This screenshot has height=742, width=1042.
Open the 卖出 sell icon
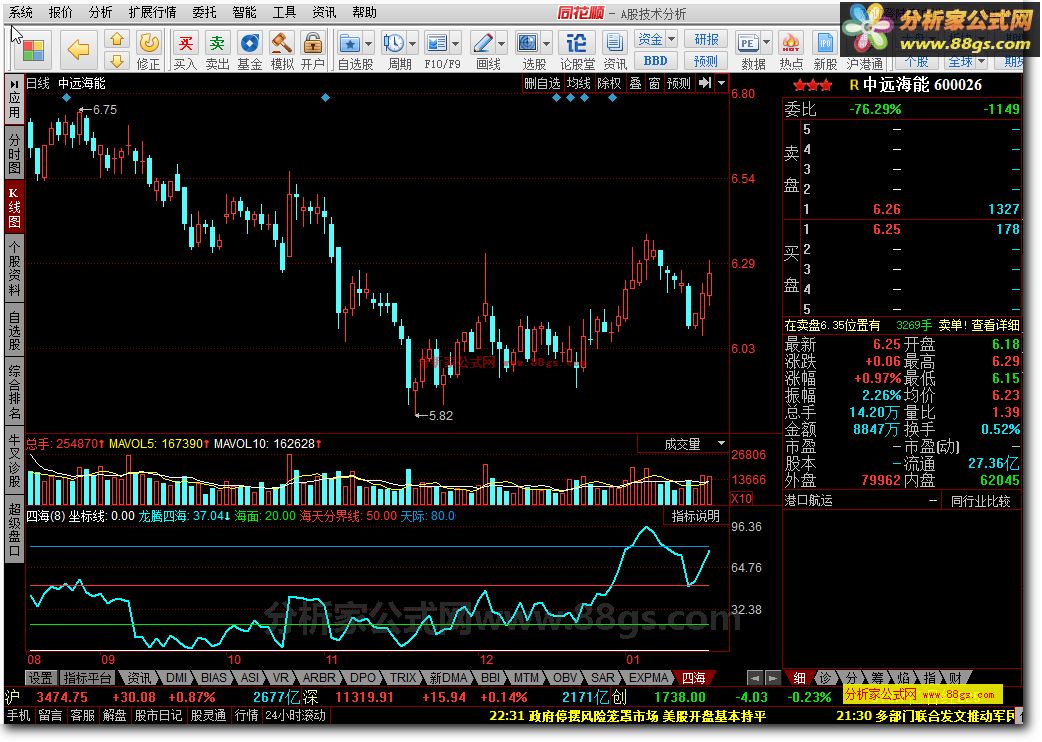coord(217,44)
